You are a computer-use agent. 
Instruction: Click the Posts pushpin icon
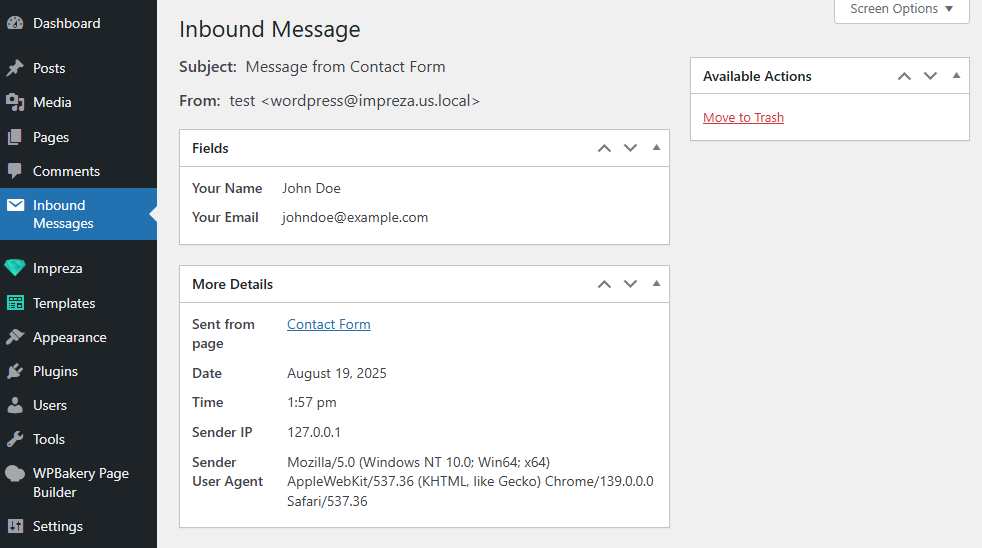pos(15,68)
